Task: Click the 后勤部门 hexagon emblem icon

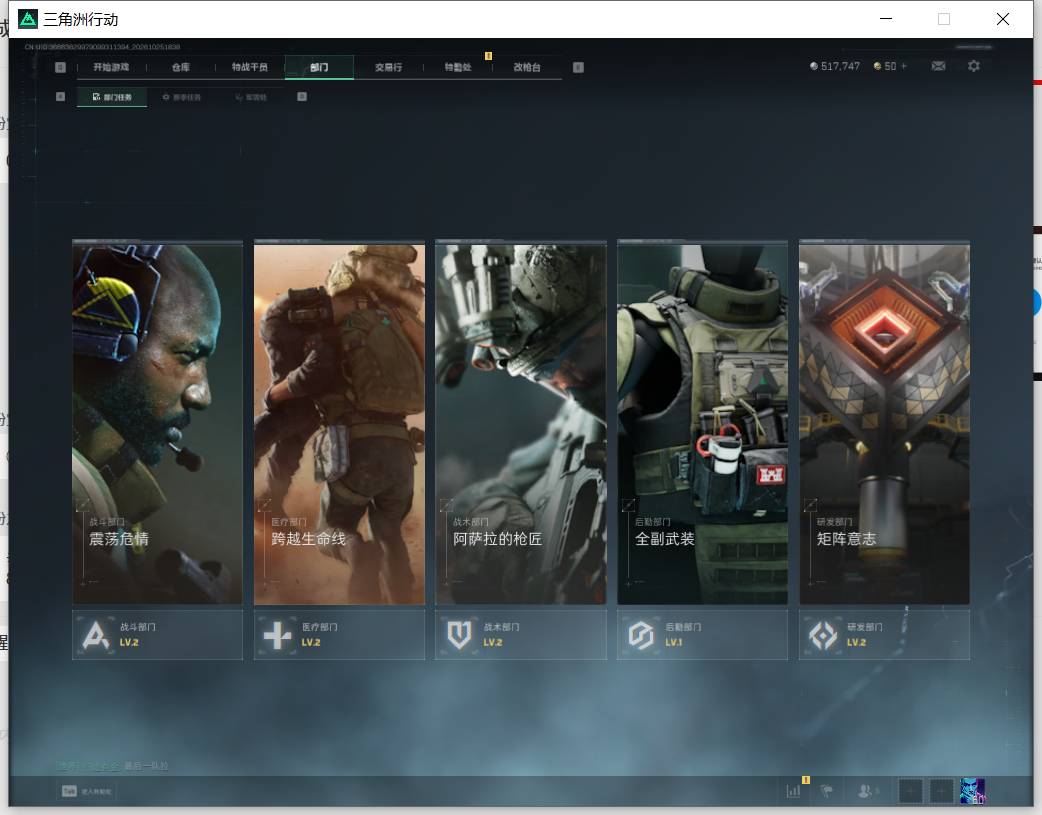Action: click(x=641, y=635)
